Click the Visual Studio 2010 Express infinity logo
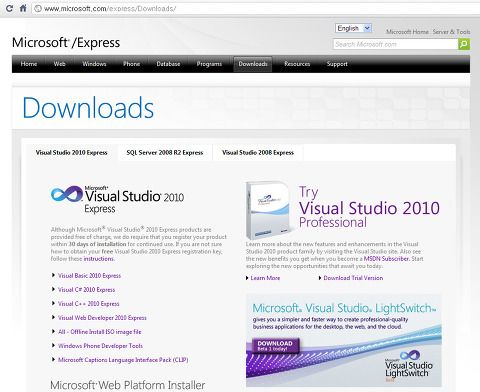 click(67, 194)
